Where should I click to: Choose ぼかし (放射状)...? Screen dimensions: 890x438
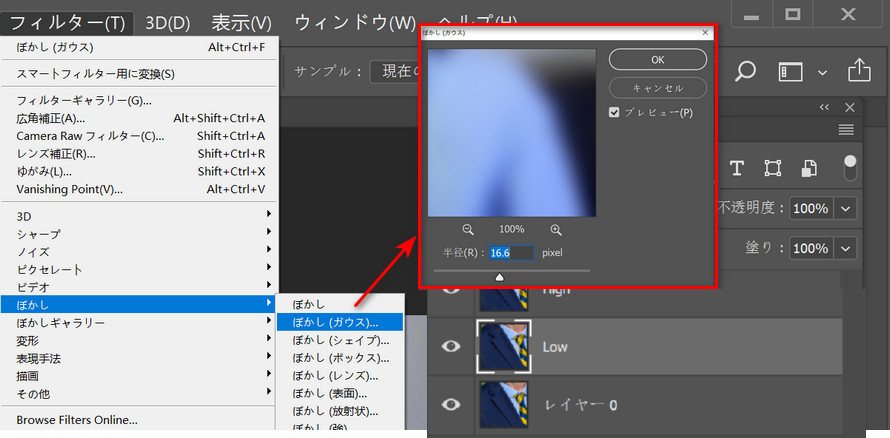(340, 411)
